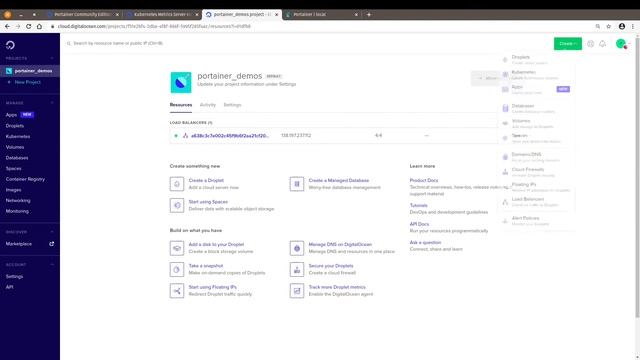Click the Track more Droplet metrics icon
Screen dimensions: 640x360
[x=297, y=291]
